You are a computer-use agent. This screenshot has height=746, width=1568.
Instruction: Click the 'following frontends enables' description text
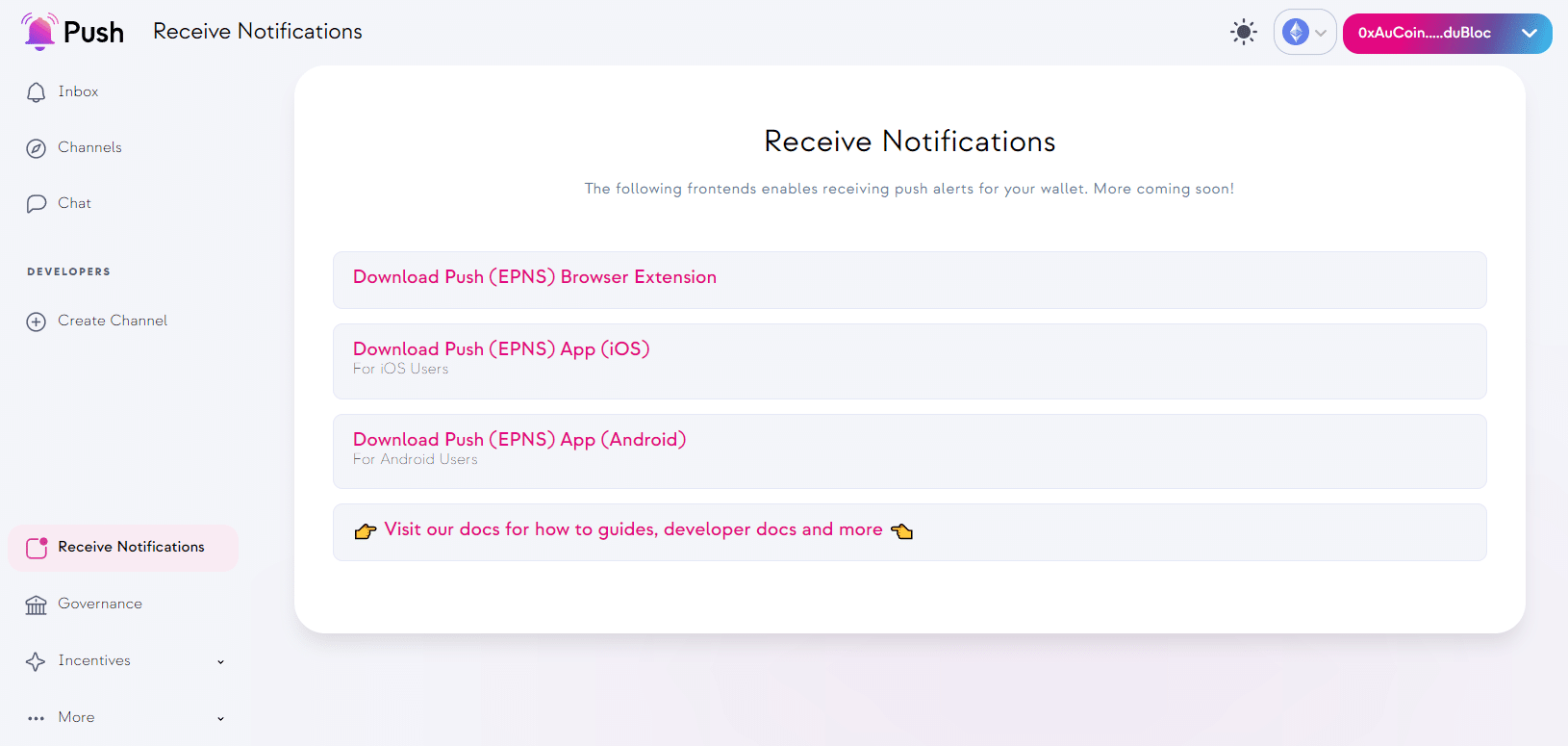[x=909, y=189]
